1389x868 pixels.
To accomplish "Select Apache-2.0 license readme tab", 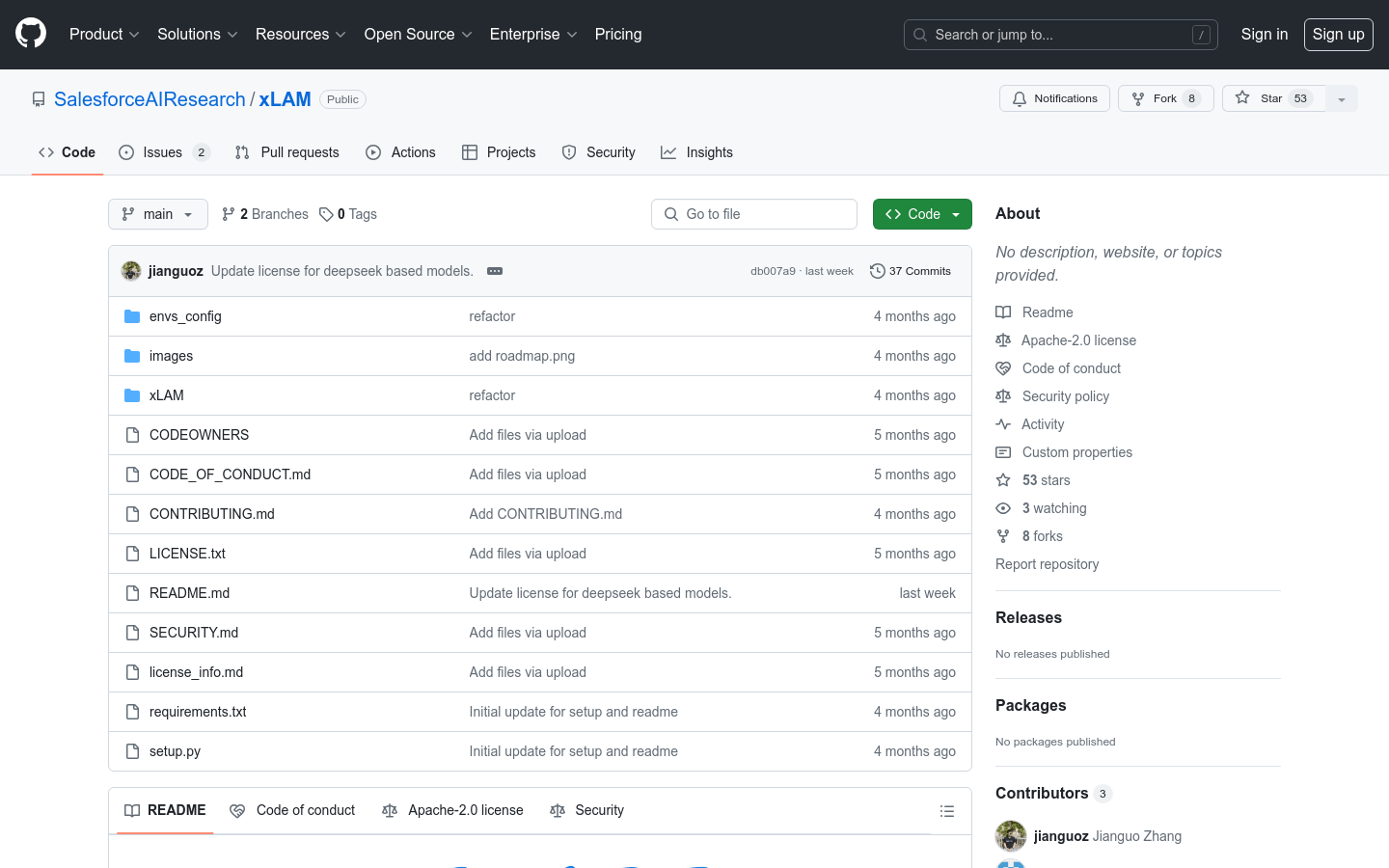I will (x=452, y=811).
